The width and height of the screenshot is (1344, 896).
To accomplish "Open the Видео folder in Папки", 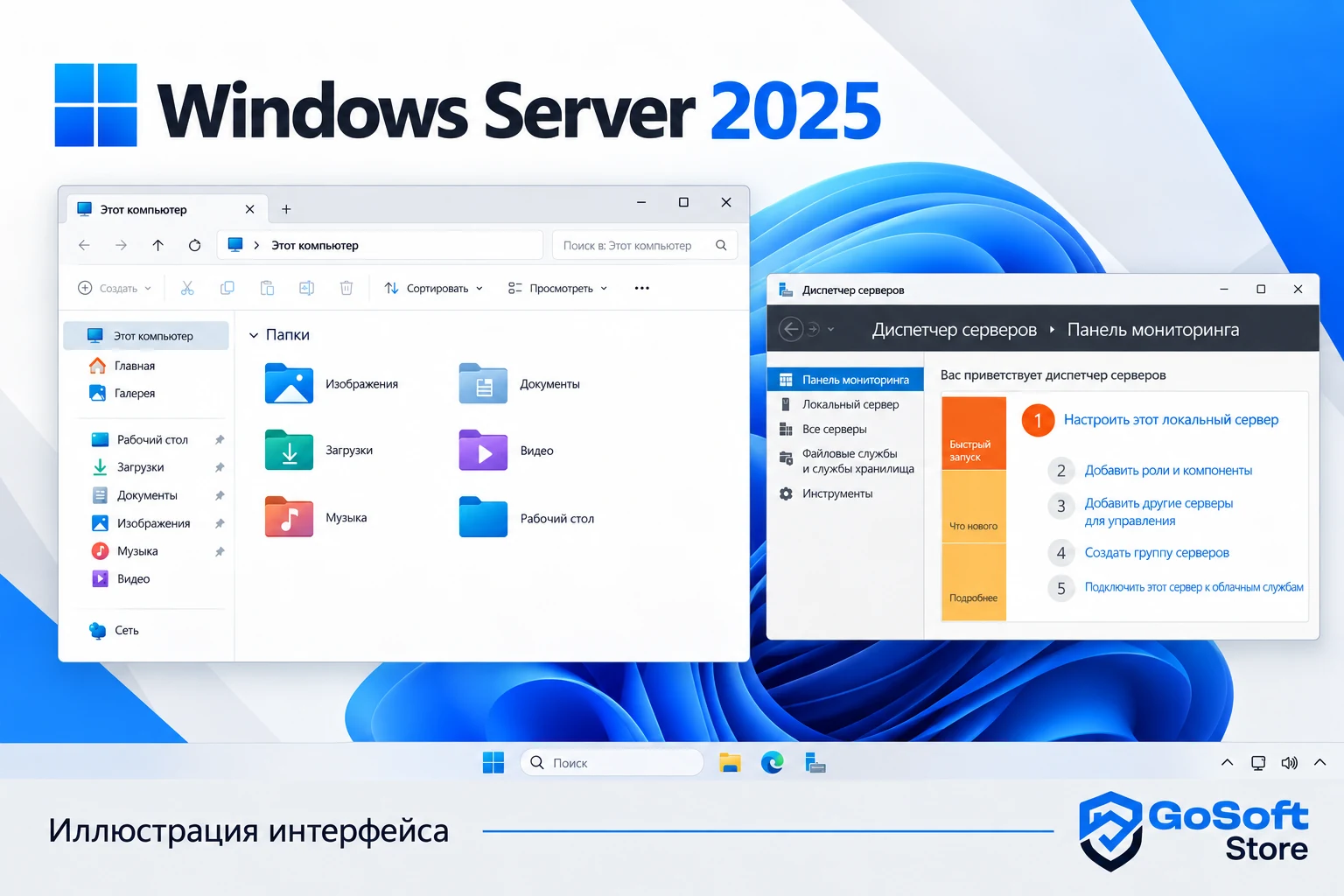I will [x=507, y=450].
